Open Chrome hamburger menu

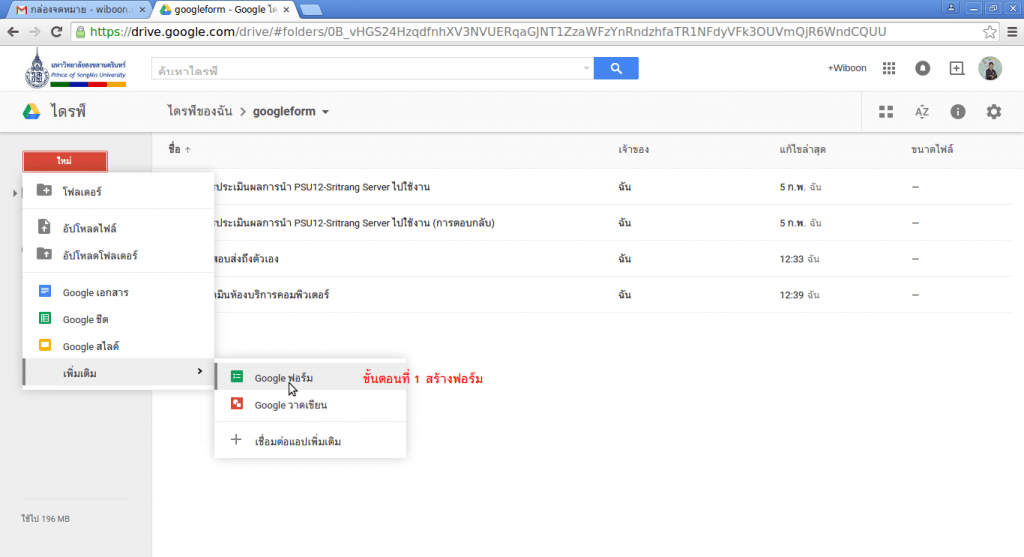coord(1012,31)
